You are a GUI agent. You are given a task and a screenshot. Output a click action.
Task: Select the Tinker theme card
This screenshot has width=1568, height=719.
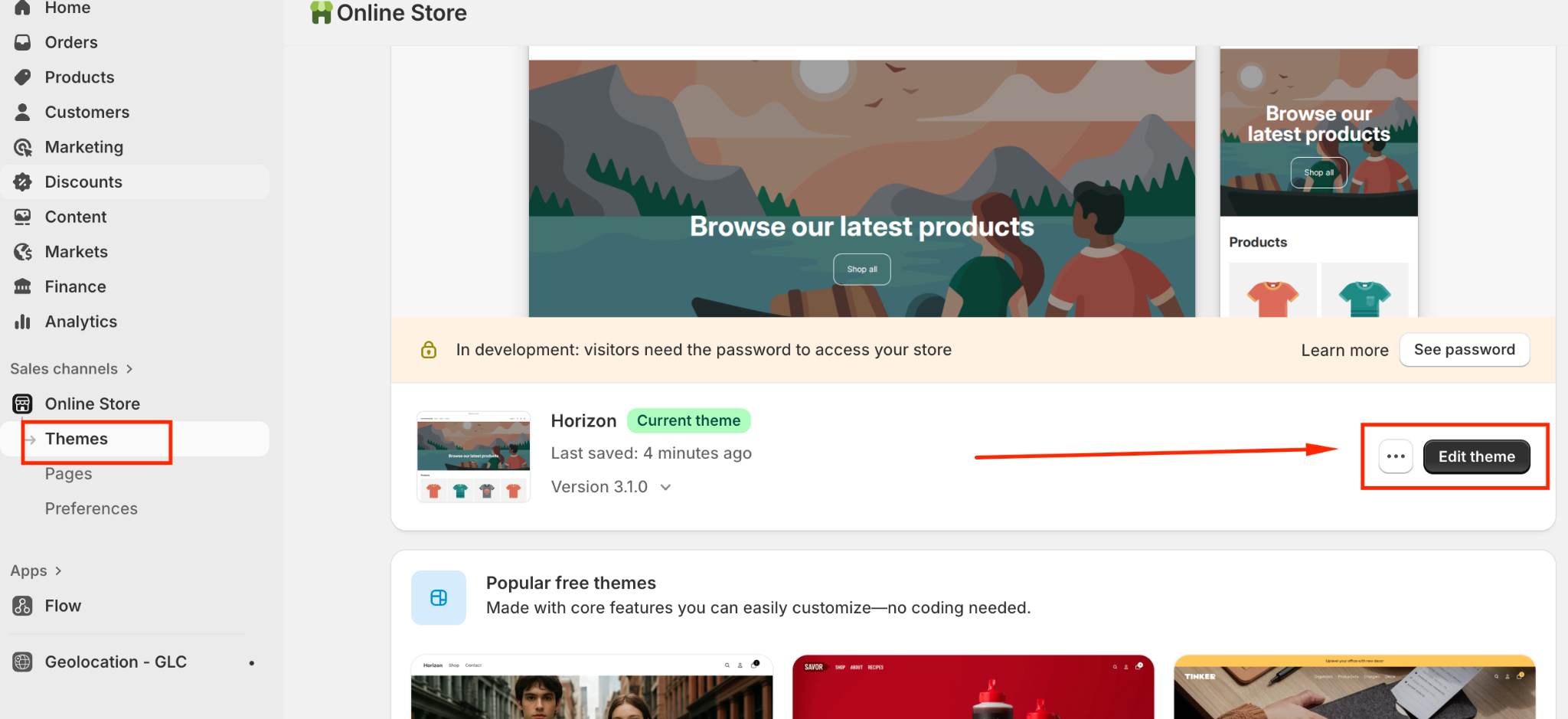click(1354, 687)
